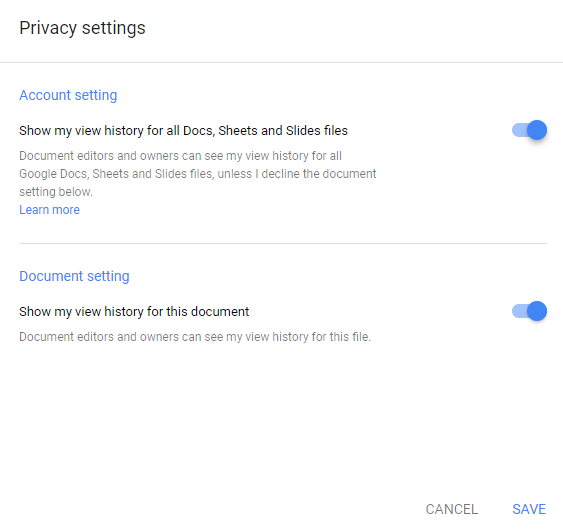Click the description line mentioning 'unless I decline'
This screenshot has height=532, width=563.
198,174
